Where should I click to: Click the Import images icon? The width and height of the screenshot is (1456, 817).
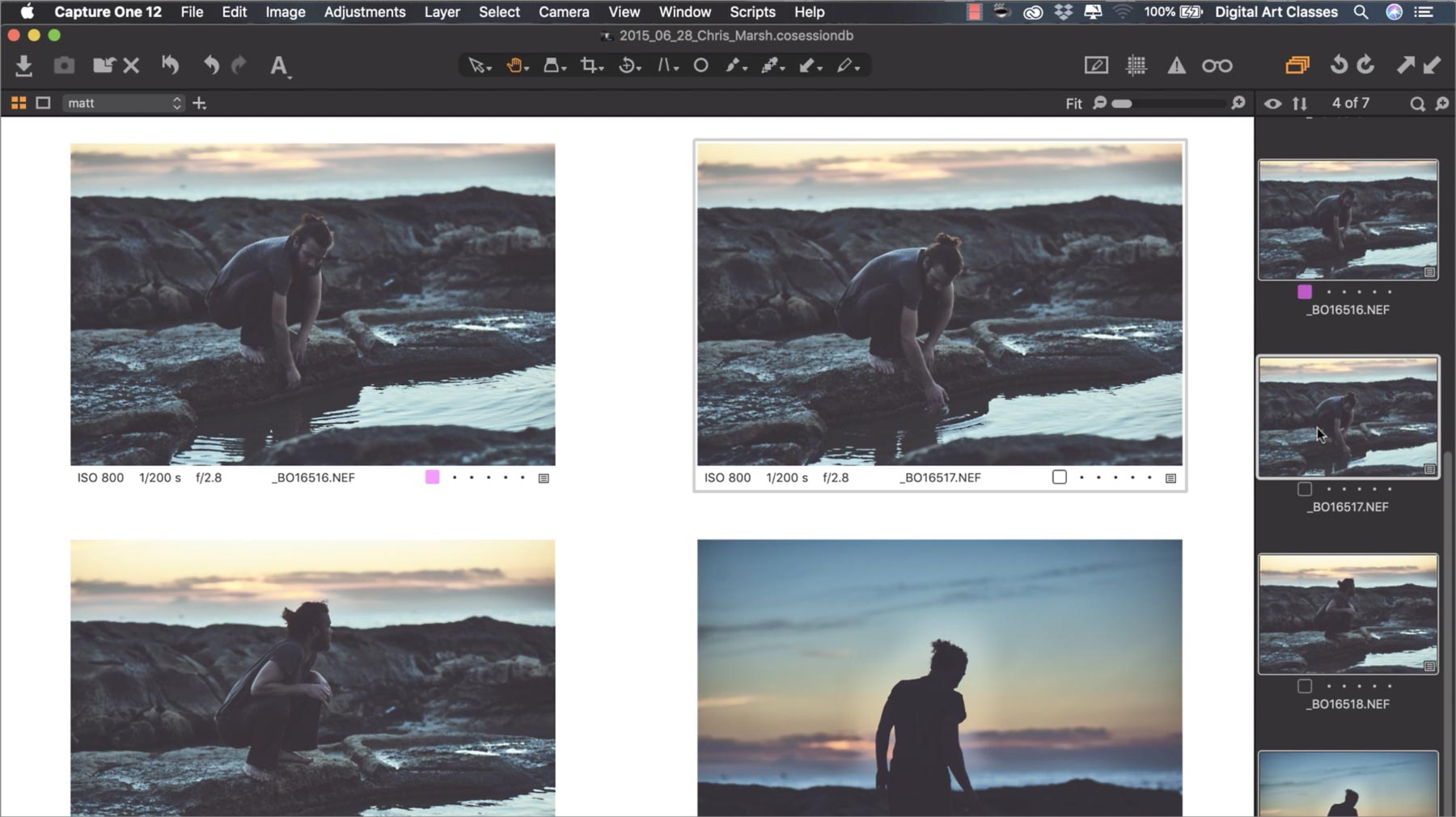(23, 66)
